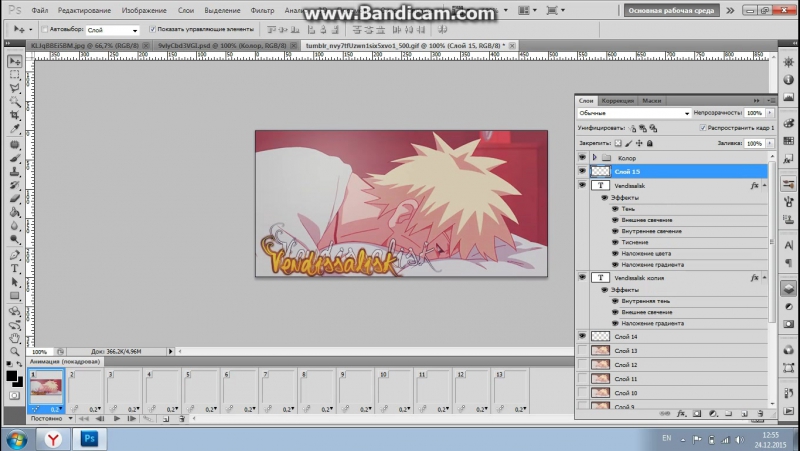Select the Path Selection arrow tool
Image resolution: width=800 pixels, height=451 pixels.
click(14, 282)
